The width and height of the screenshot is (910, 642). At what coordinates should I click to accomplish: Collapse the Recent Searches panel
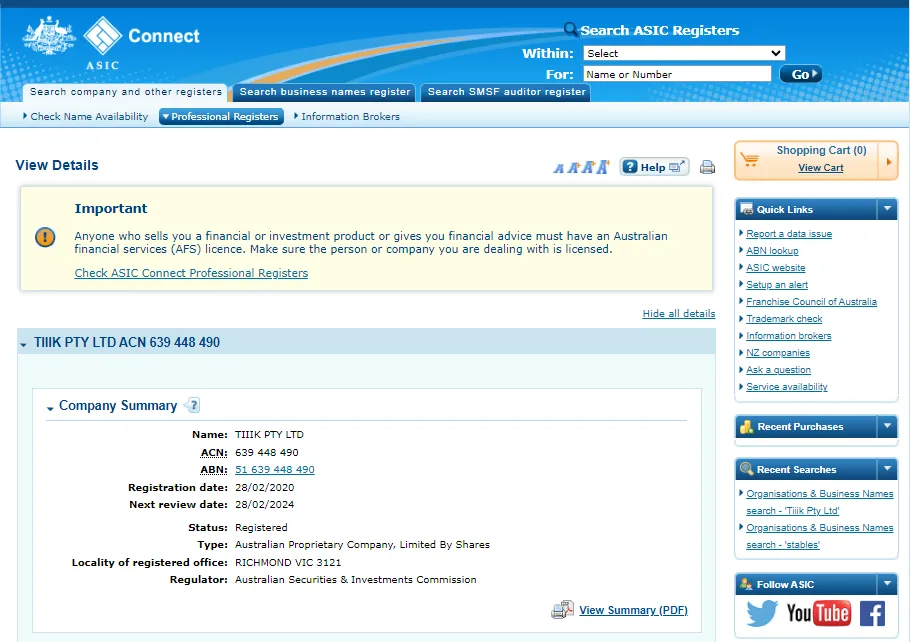coord(887,468)
